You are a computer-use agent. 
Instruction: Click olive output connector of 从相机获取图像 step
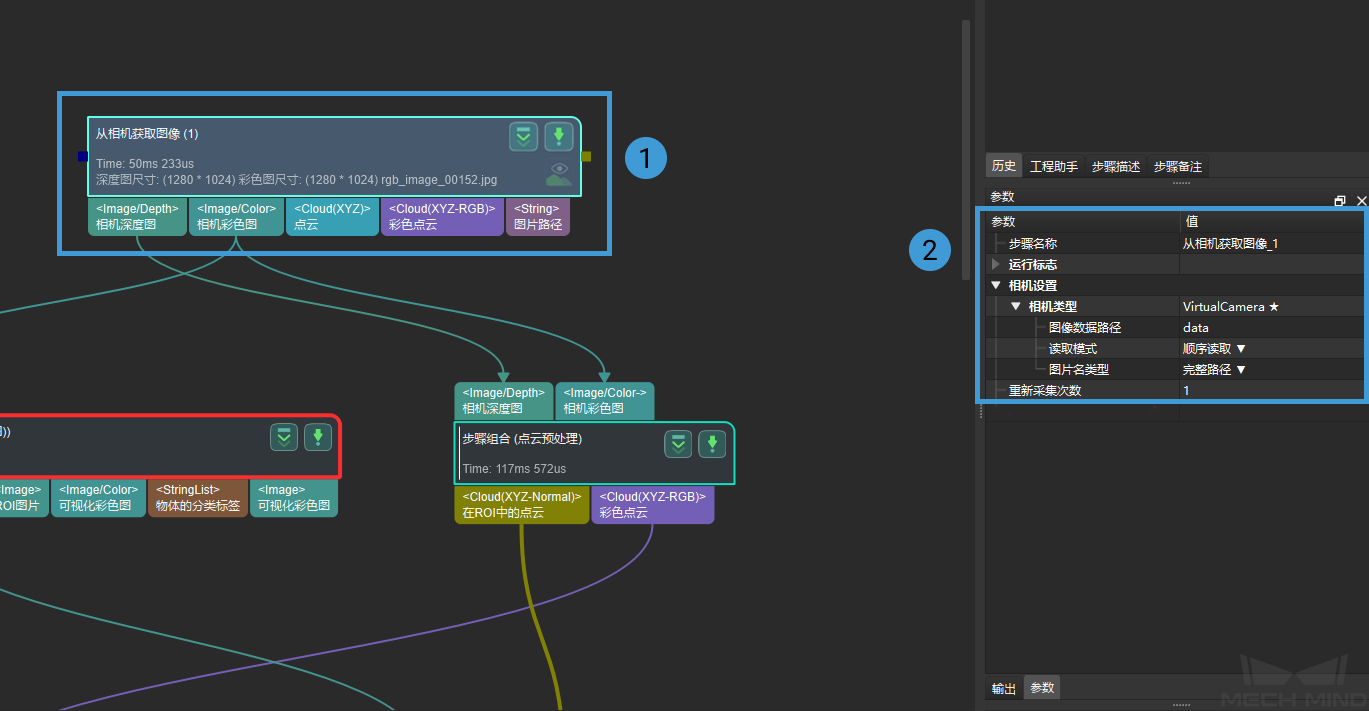pos(586,156)
